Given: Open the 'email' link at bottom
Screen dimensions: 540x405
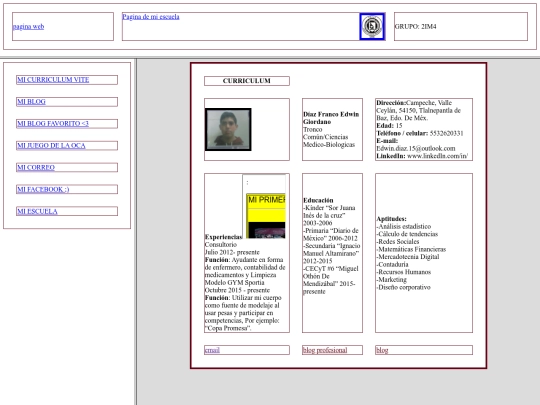Looking at the screenshot, I should point(212,350).
